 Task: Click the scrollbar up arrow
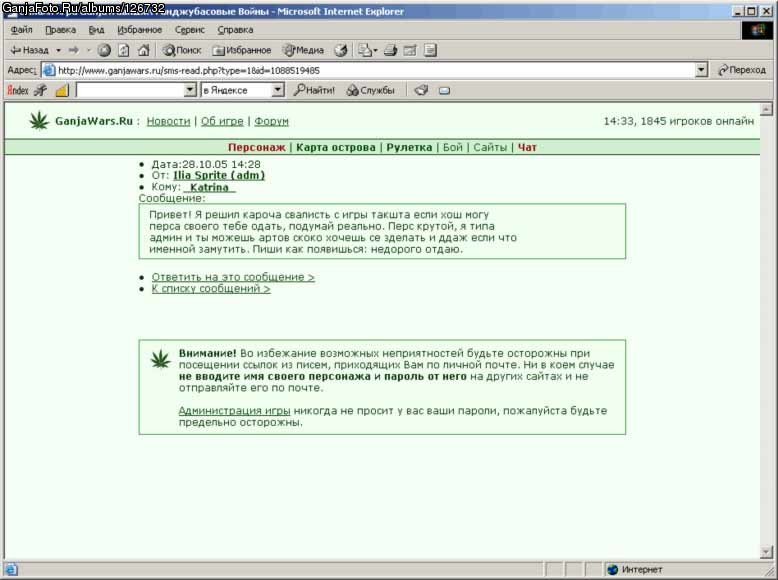click(767, 109)
